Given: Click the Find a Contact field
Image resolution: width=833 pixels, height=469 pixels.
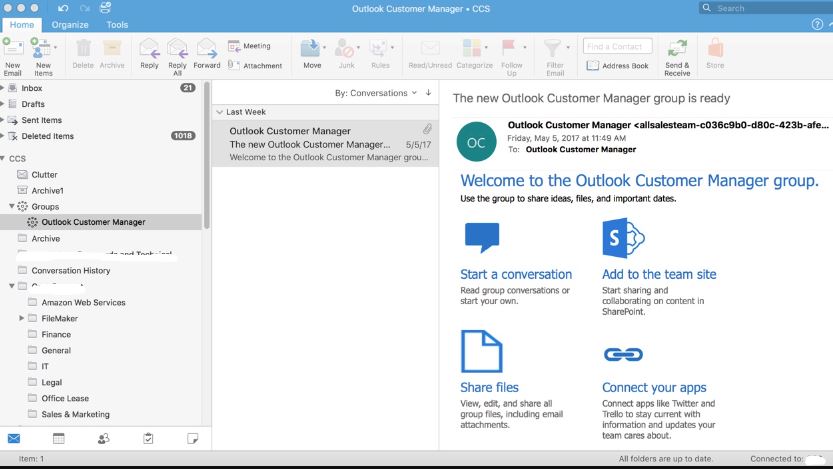Looking at the screenshot, I should pyautogui.click(x=617, y=46).
